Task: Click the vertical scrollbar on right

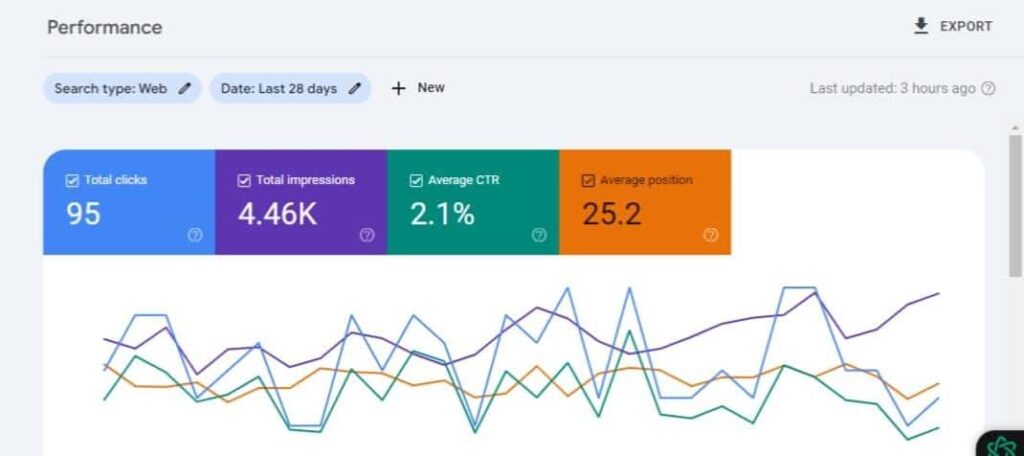Action: point(1015,200)
